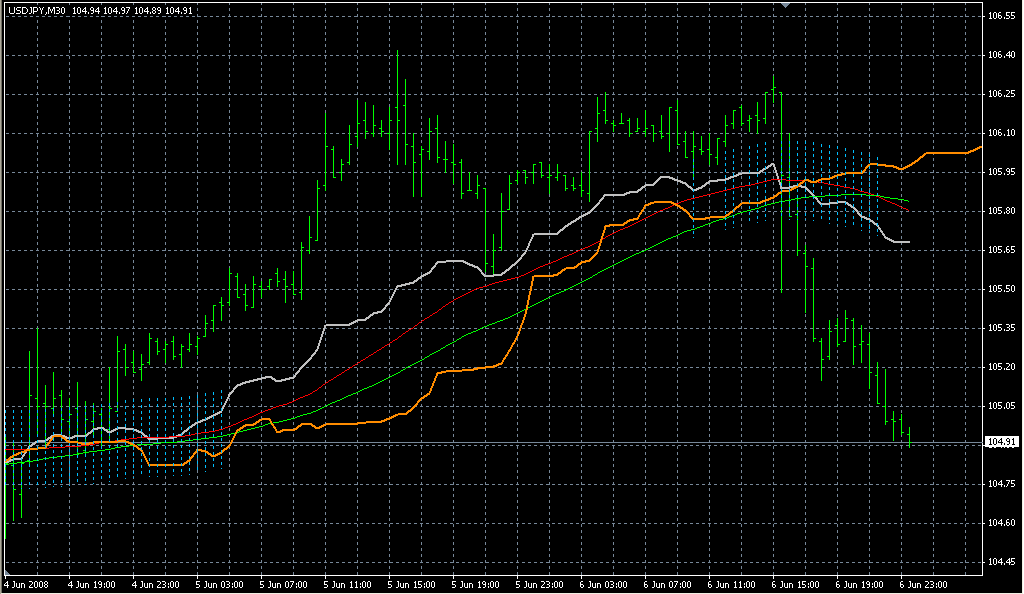
Task: Click the 106.10 price scale label
Action: [x=1001, y=133]
